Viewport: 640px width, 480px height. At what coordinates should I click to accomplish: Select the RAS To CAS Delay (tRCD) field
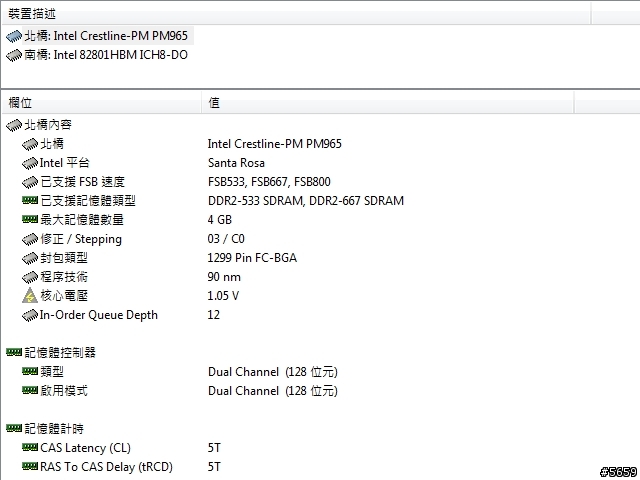(x=106, y=467)
